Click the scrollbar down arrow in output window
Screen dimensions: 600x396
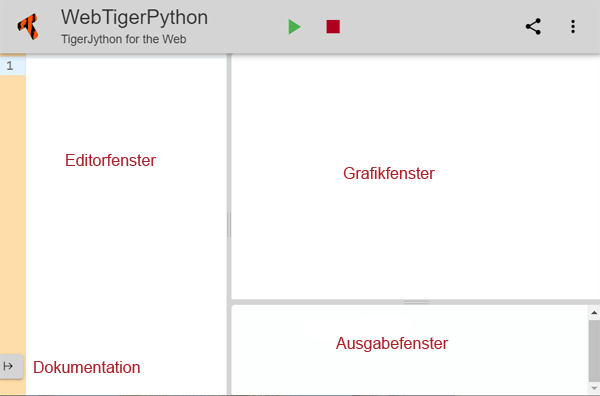pyautogui.click(x=594, y=388)
